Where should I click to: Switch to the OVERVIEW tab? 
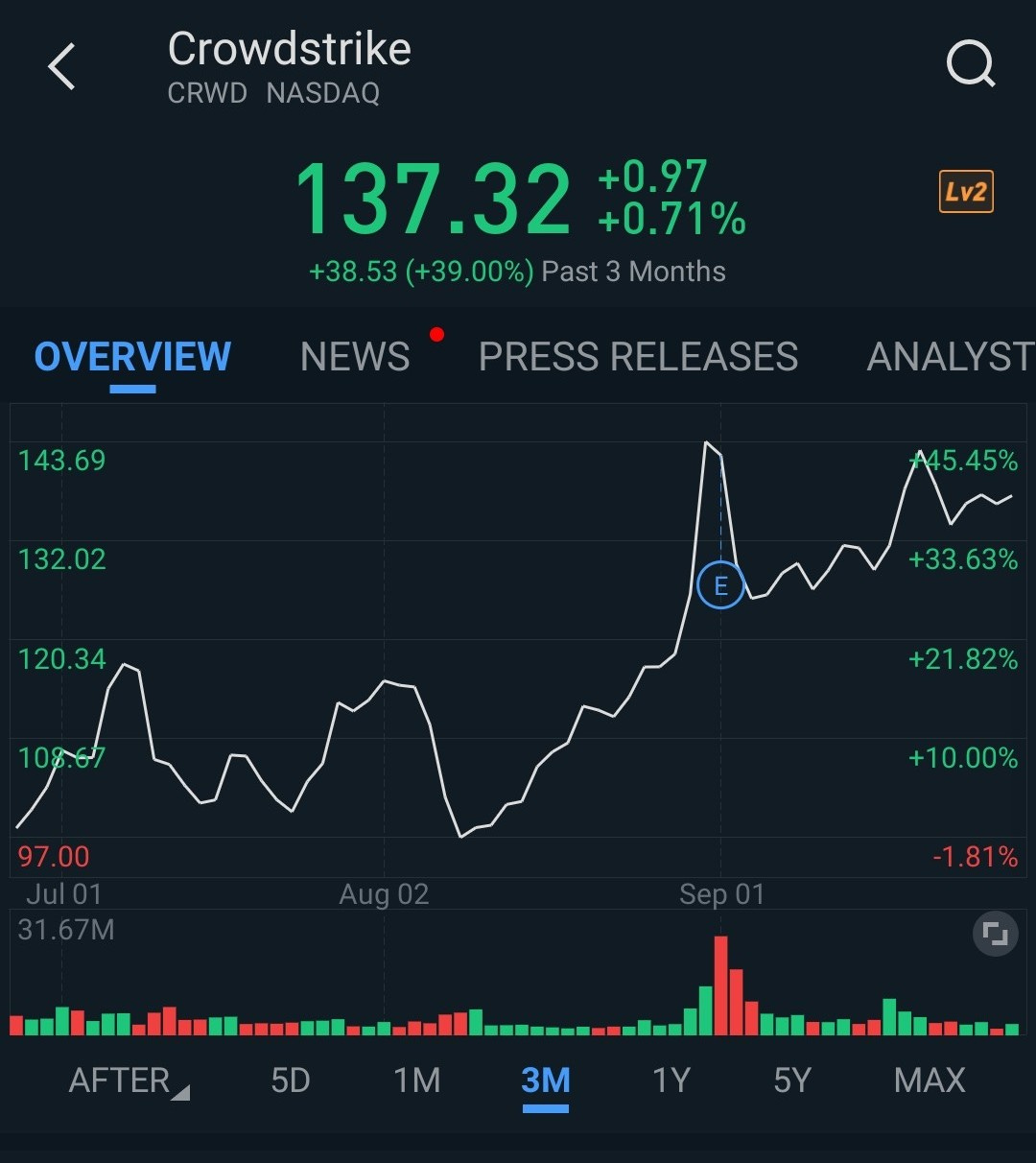(x=132, y=357)
